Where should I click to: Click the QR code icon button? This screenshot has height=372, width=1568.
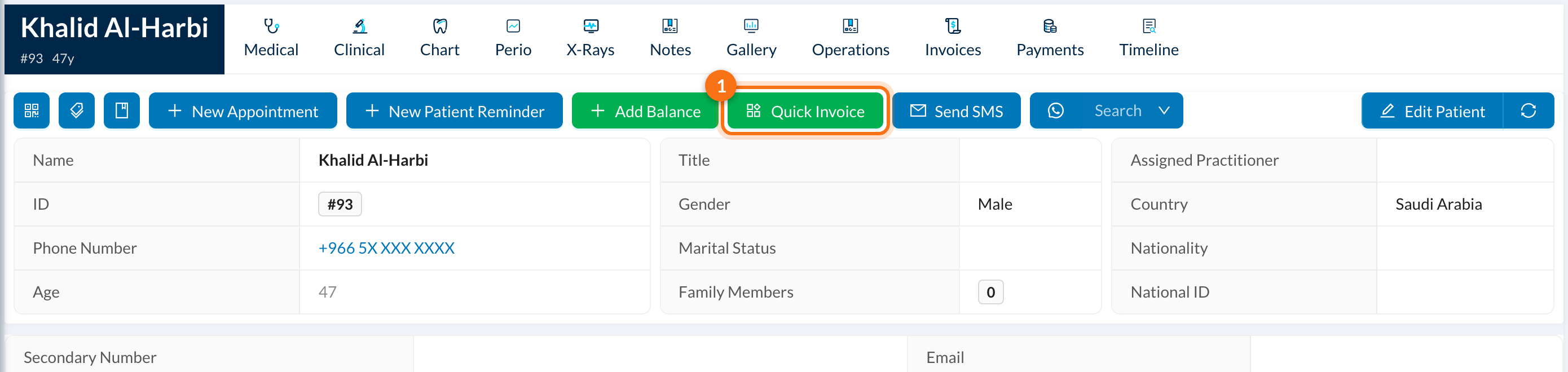32,110
